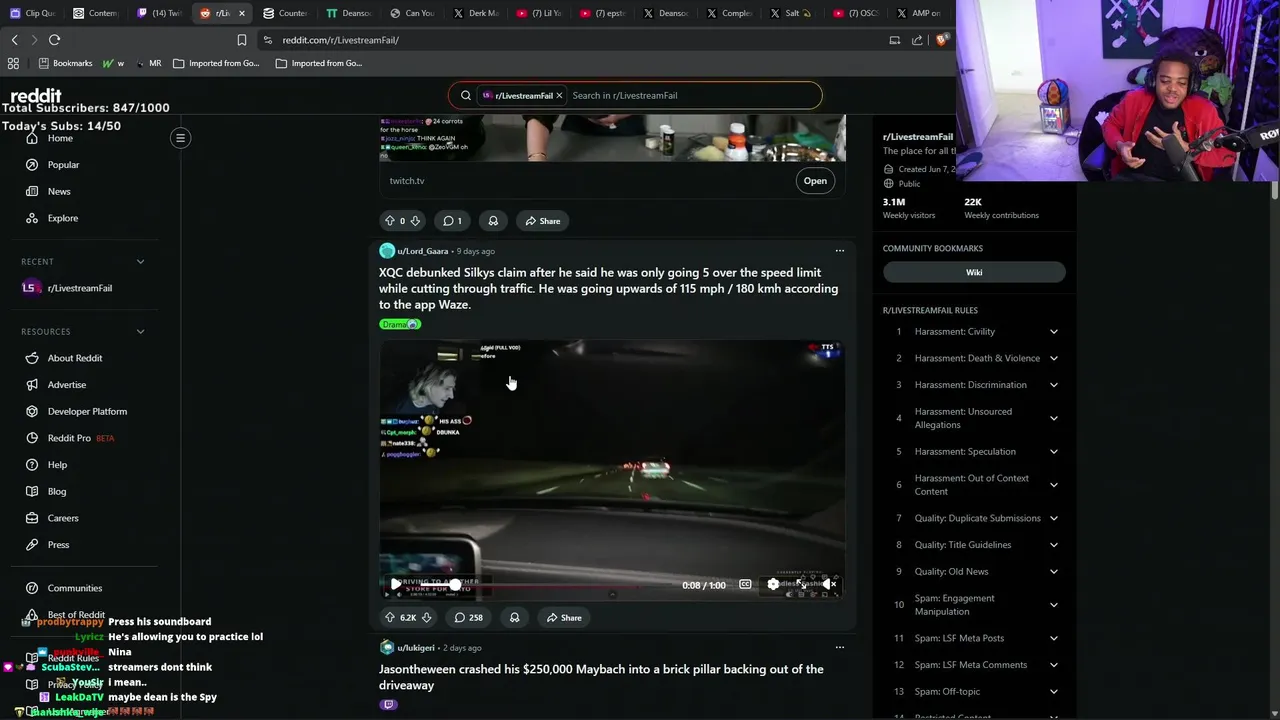Award the twitch.tv post

[x=493, y=221]
